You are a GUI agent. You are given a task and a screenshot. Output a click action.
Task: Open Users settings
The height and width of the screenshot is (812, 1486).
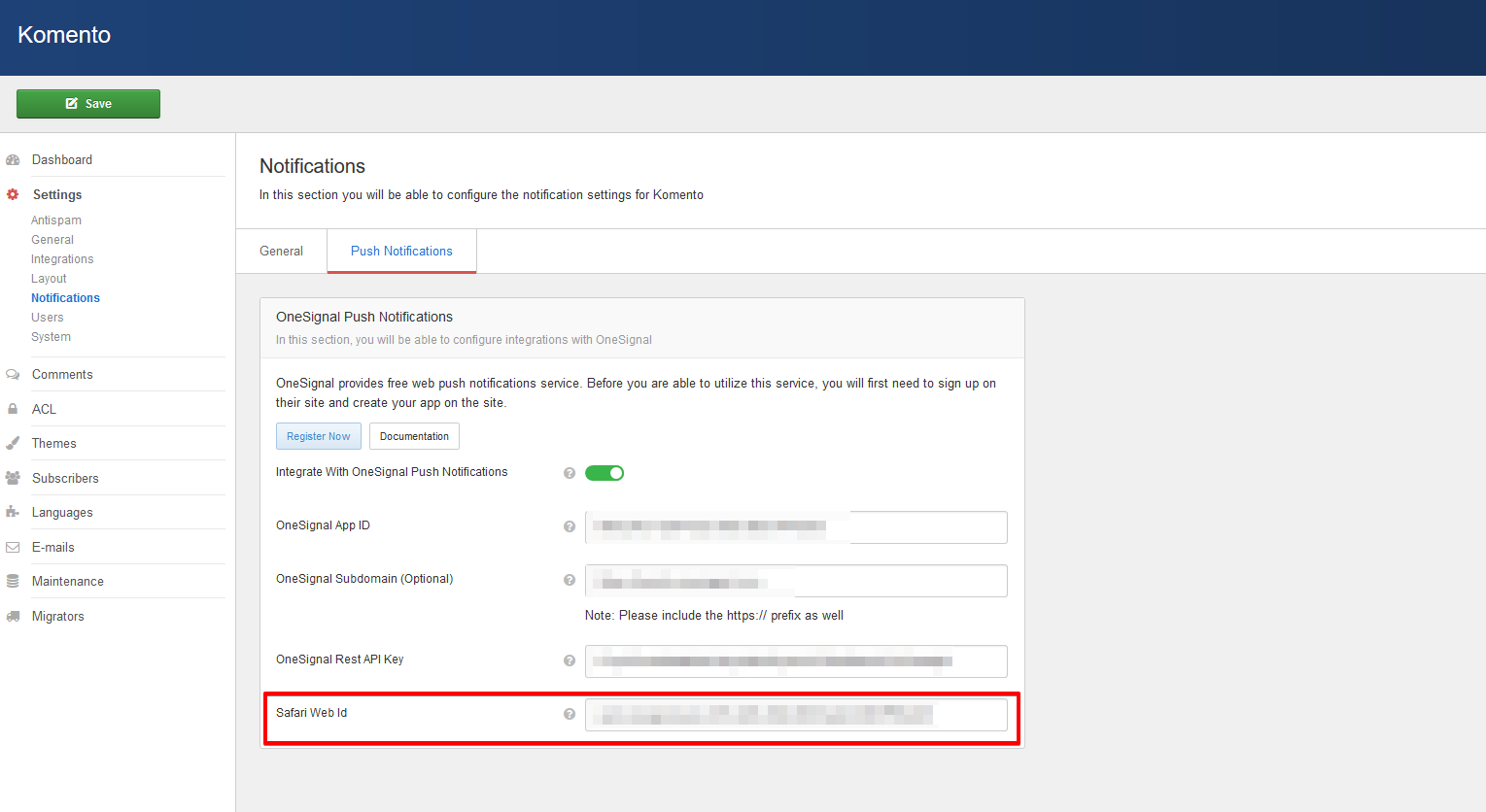pos(47,318)
